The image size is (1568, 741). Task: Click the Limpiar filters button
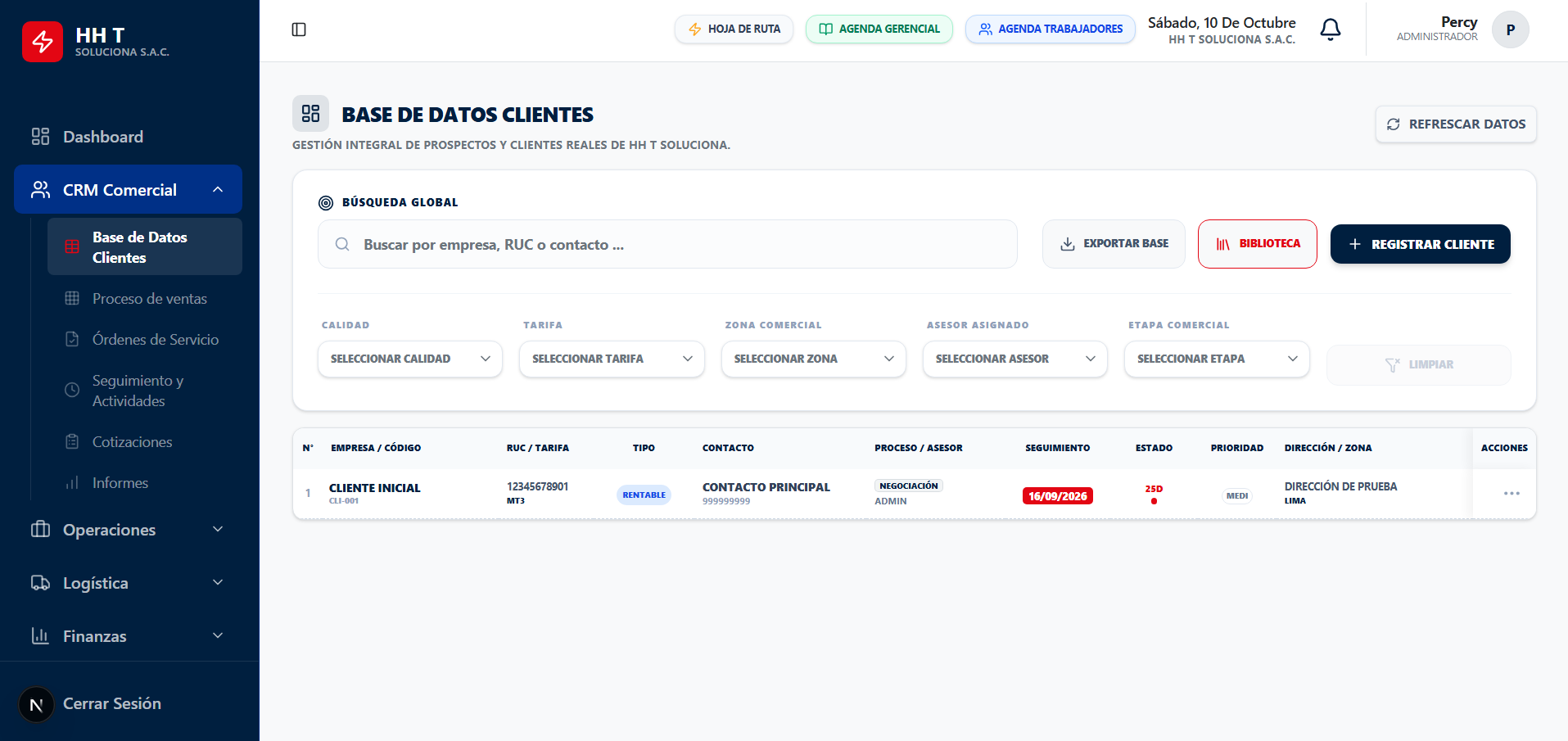tap(1419, 365)
